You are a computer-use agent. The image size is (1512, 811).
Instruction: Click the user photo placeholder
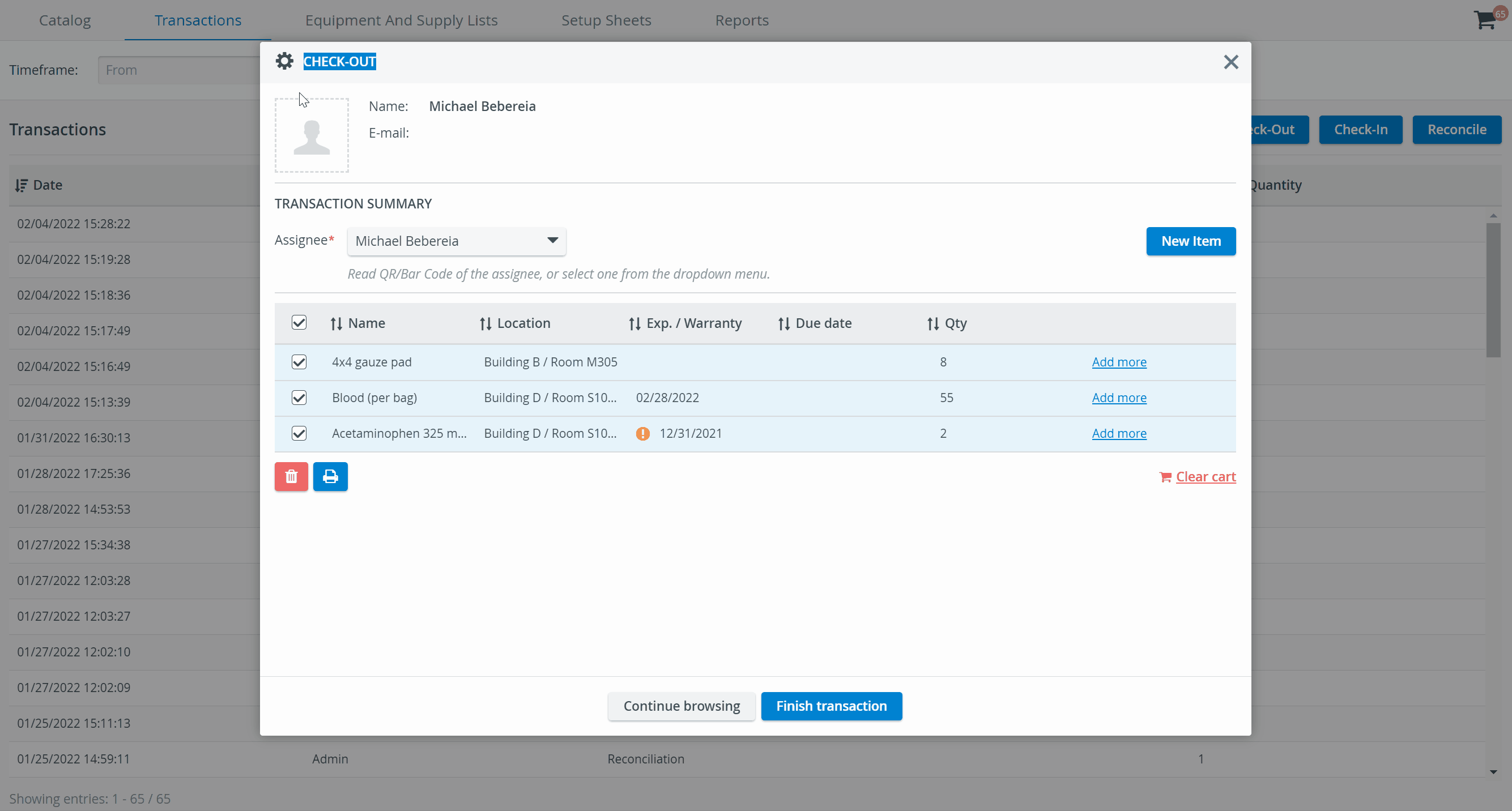pyautogui.click(x=312, y=135)
